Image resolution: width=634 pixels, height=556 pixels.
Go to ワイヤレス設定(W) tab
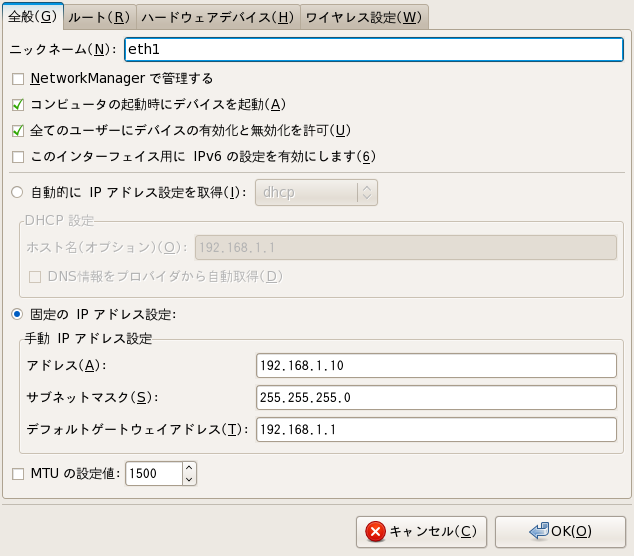pyautogui.click(x=364, y=17)
